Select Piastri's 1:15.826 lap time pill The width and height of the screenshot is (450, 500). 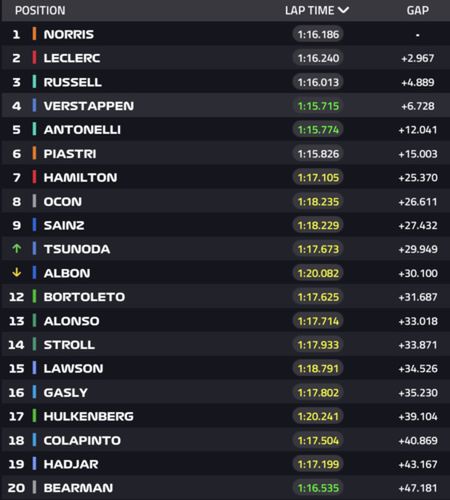click(318, 153)
